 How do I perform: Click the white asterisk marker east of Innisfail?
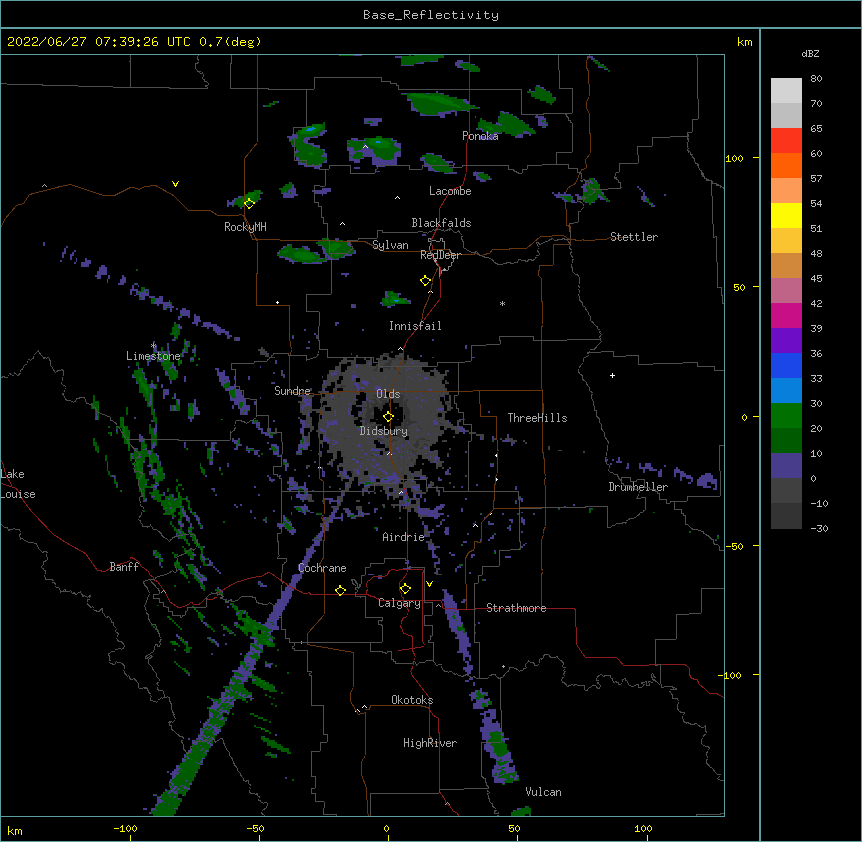[502, 303]
